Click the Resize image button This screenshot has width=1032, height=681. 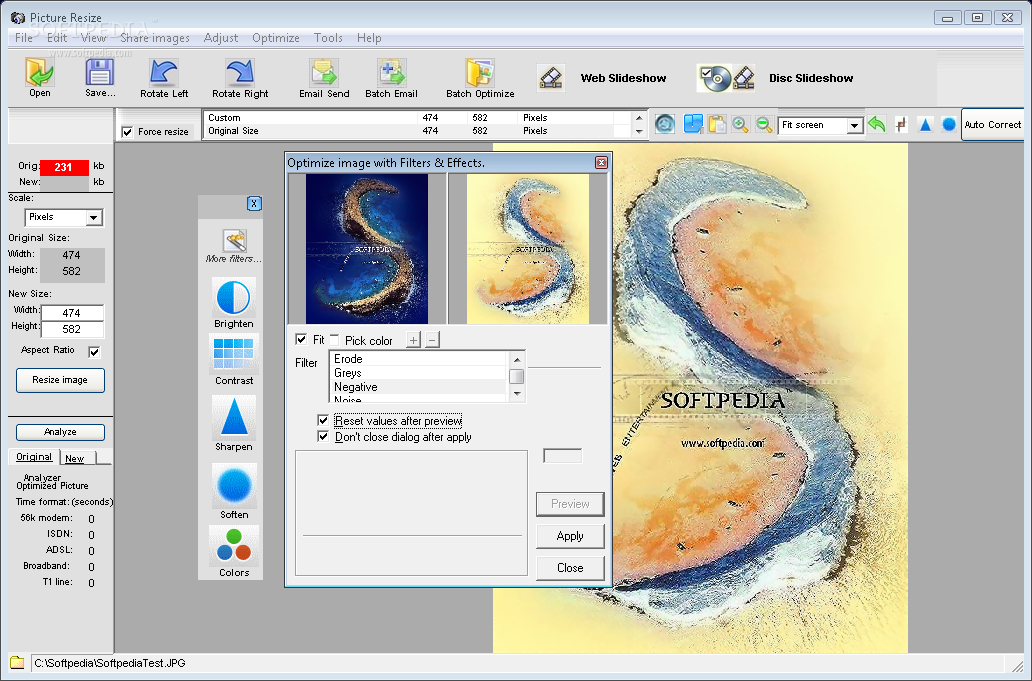[x=60, y=380]
